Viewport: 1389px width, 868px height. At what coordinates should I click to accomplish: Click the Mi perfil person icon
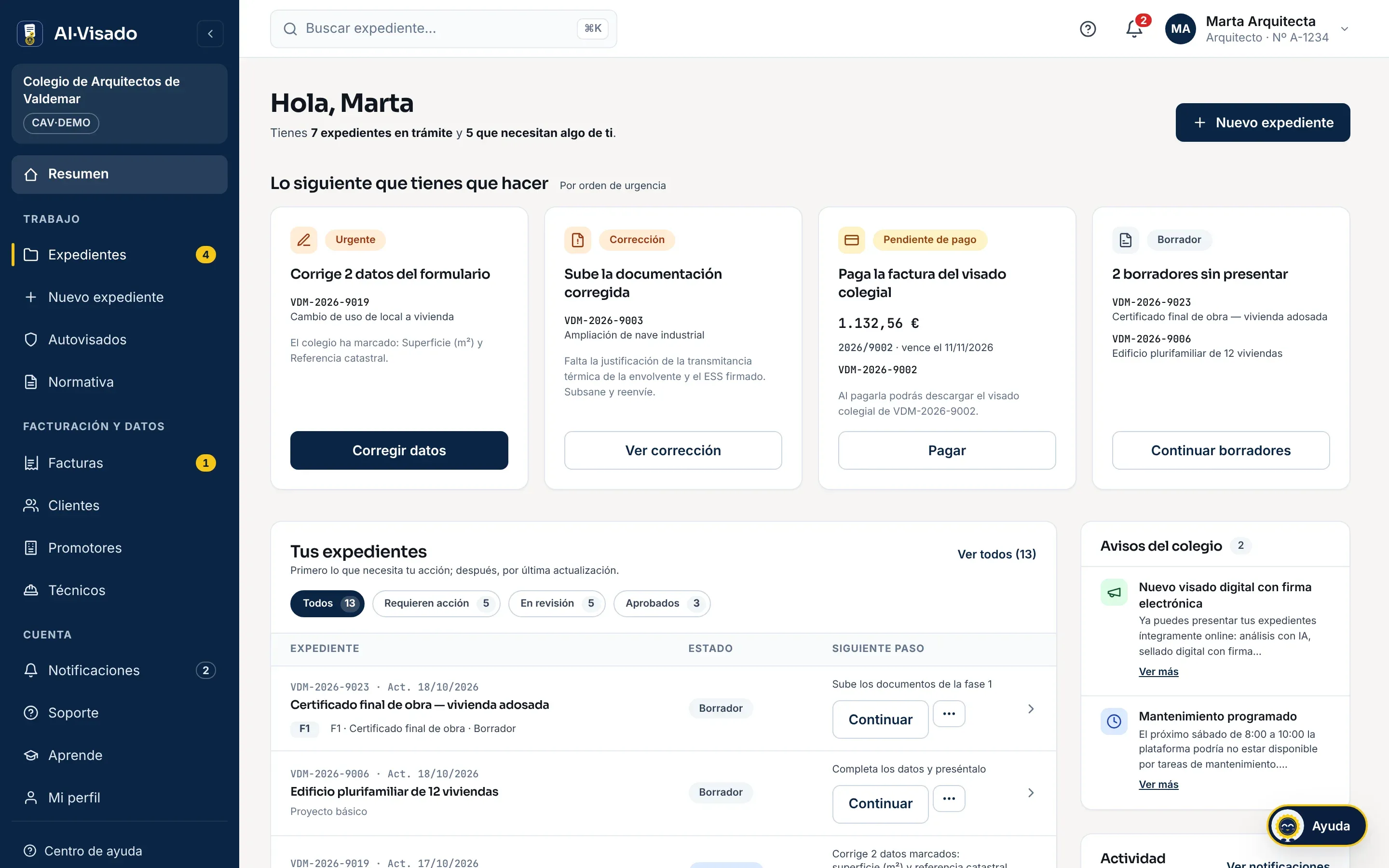pos(31,798)
